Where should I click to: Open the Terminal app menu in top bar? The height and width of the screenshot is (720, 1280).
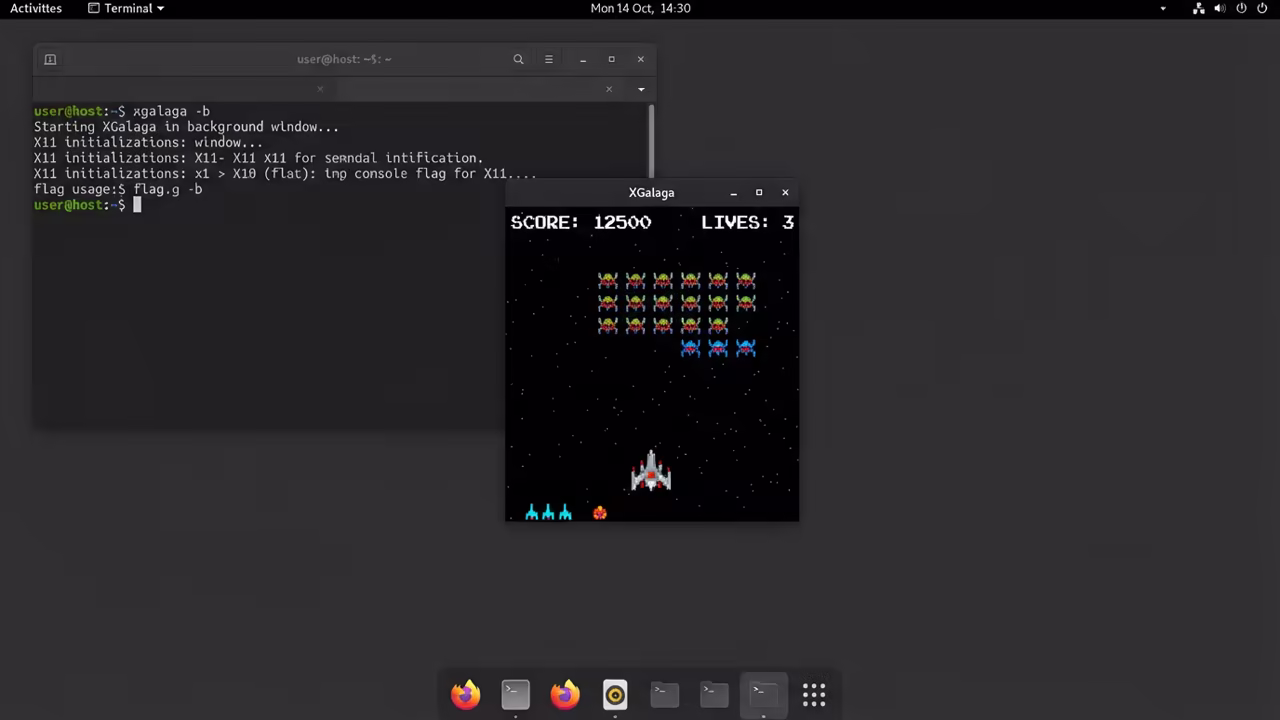[x=126, y=8]
